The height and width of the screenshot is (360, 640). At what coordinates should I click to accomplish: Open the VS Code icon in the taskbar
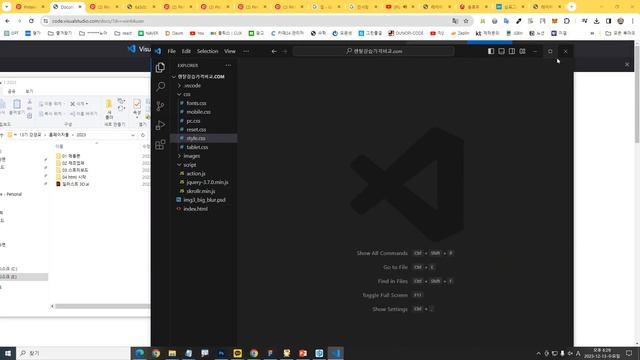tap(336, 353)
